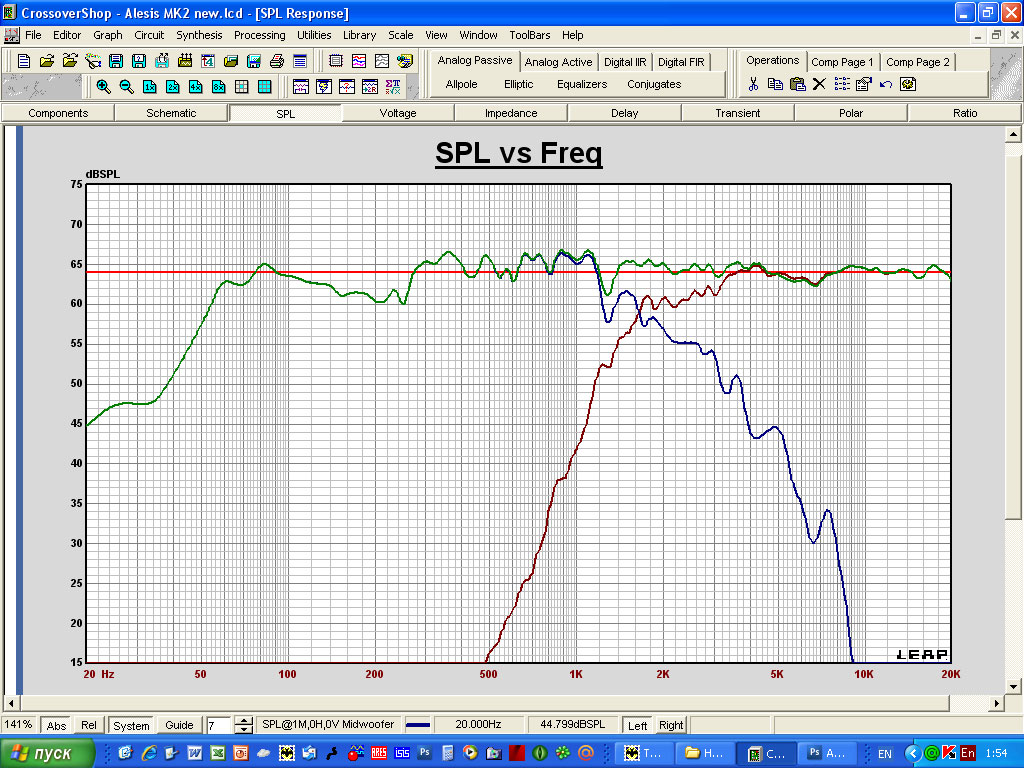Open the Graph menu
1024x768 pixels.
click(108, 35)
